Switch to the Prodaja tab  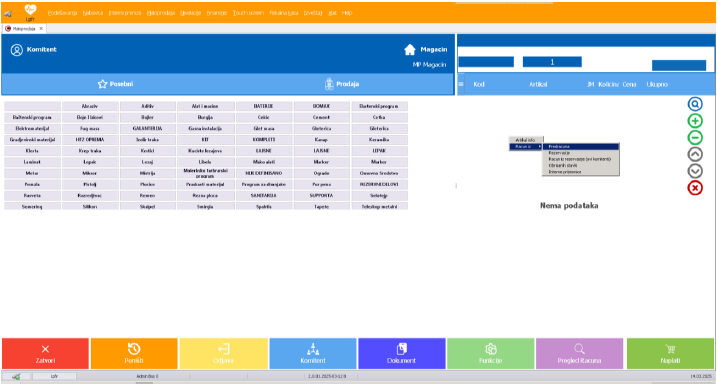pos(341,84)
